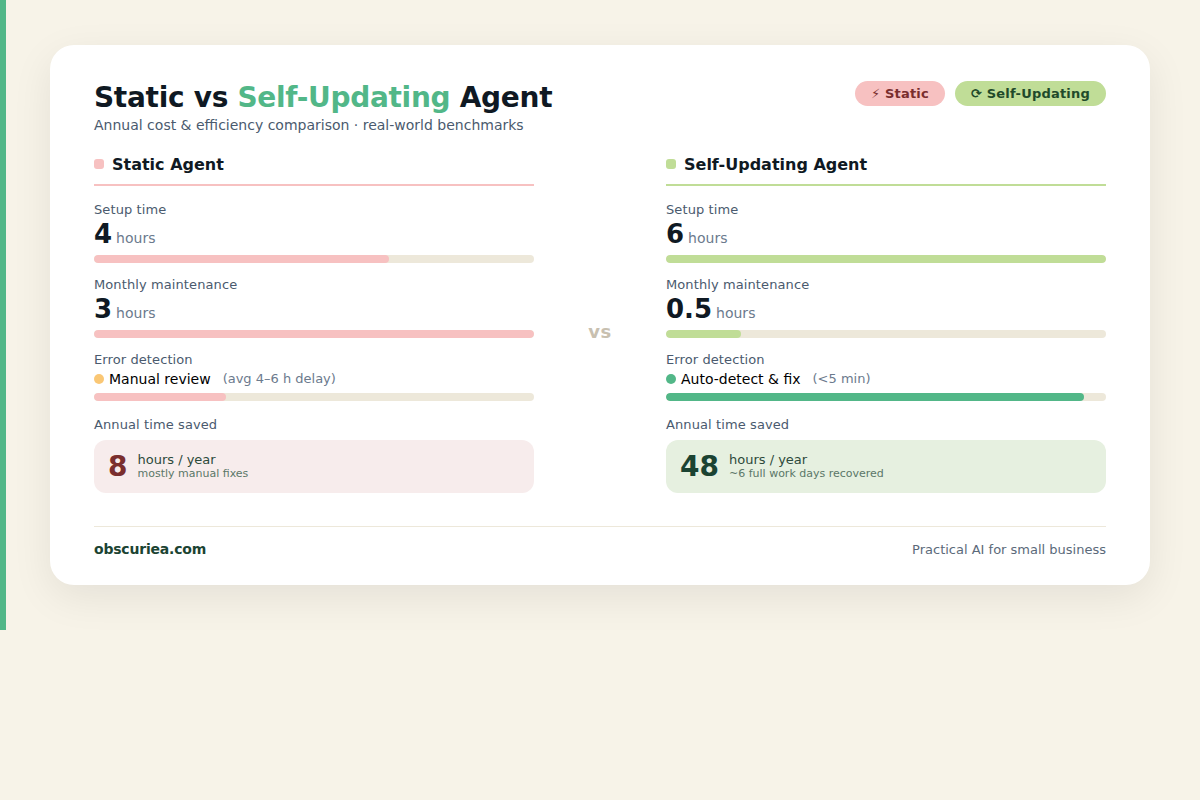Click the Self-Updating monthly maintenance bar
Viewport: 1200px width, 800px height.
point(886,334)
